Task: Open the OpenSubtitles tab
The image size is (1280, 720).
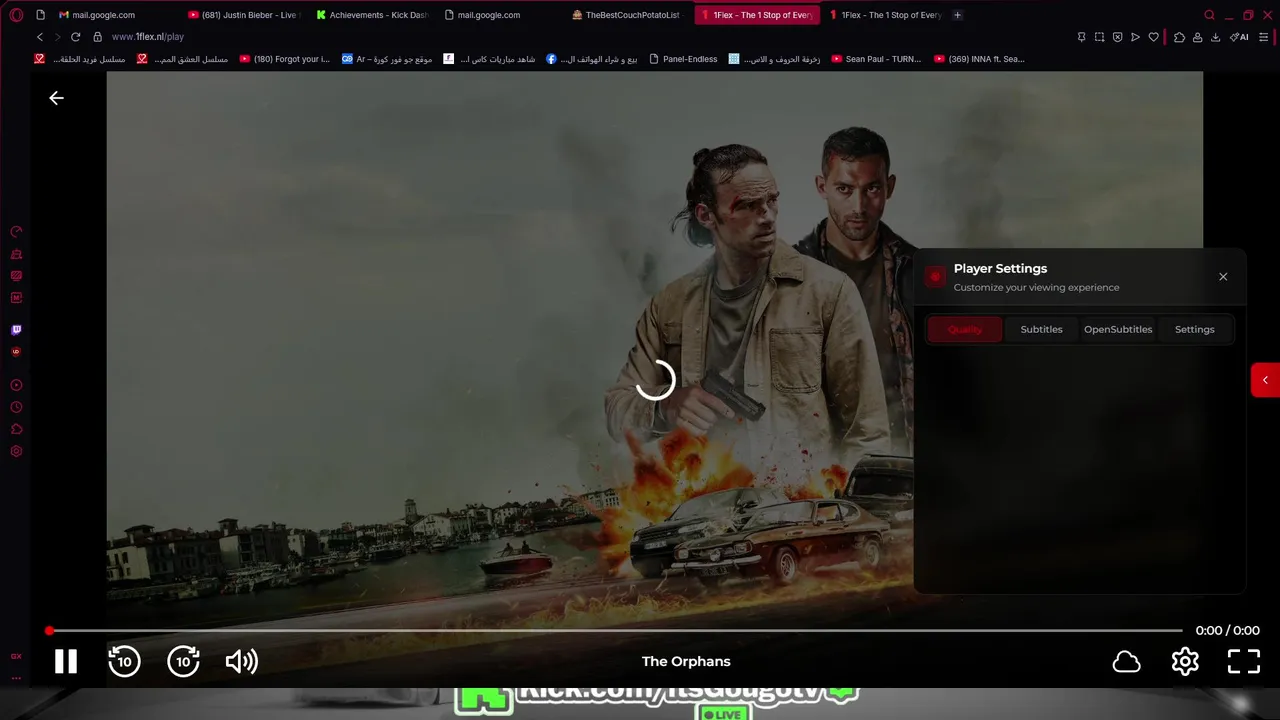Action: point(1118,329)
